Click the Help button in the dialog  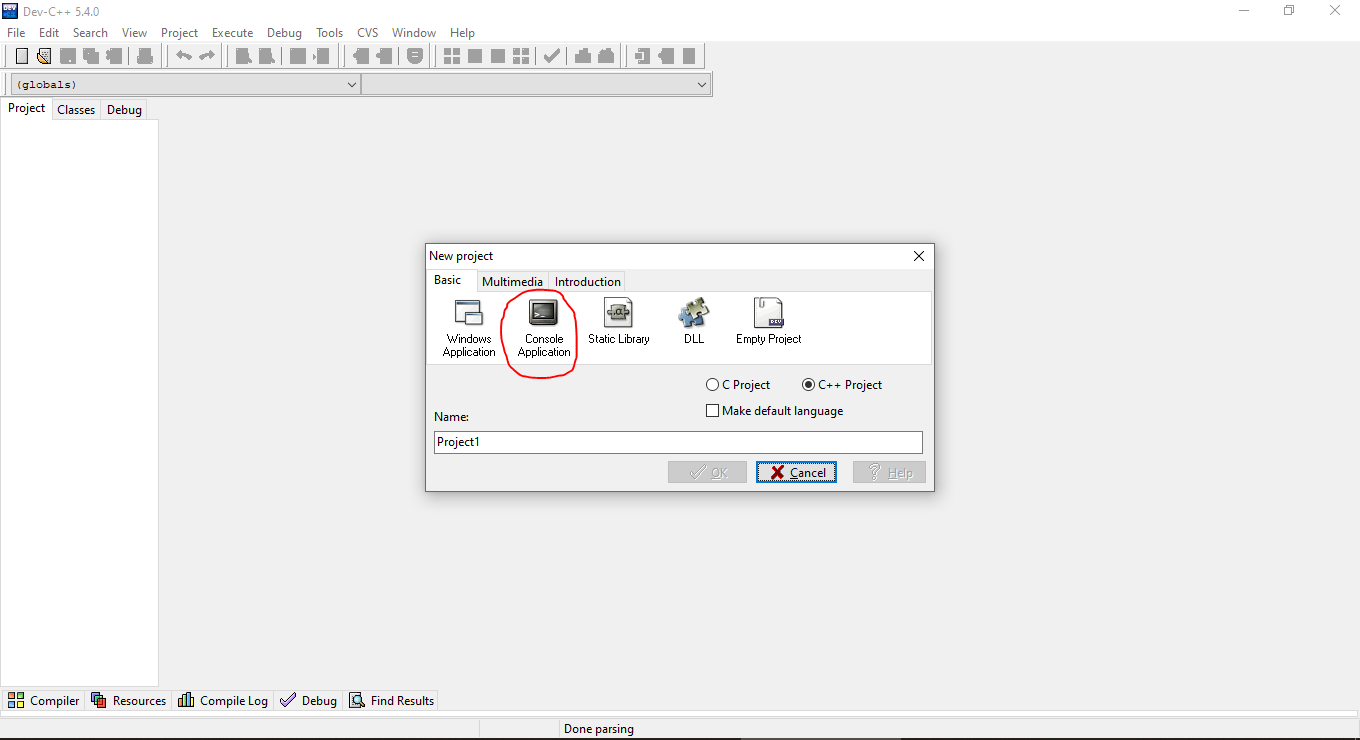pos(889,472)
